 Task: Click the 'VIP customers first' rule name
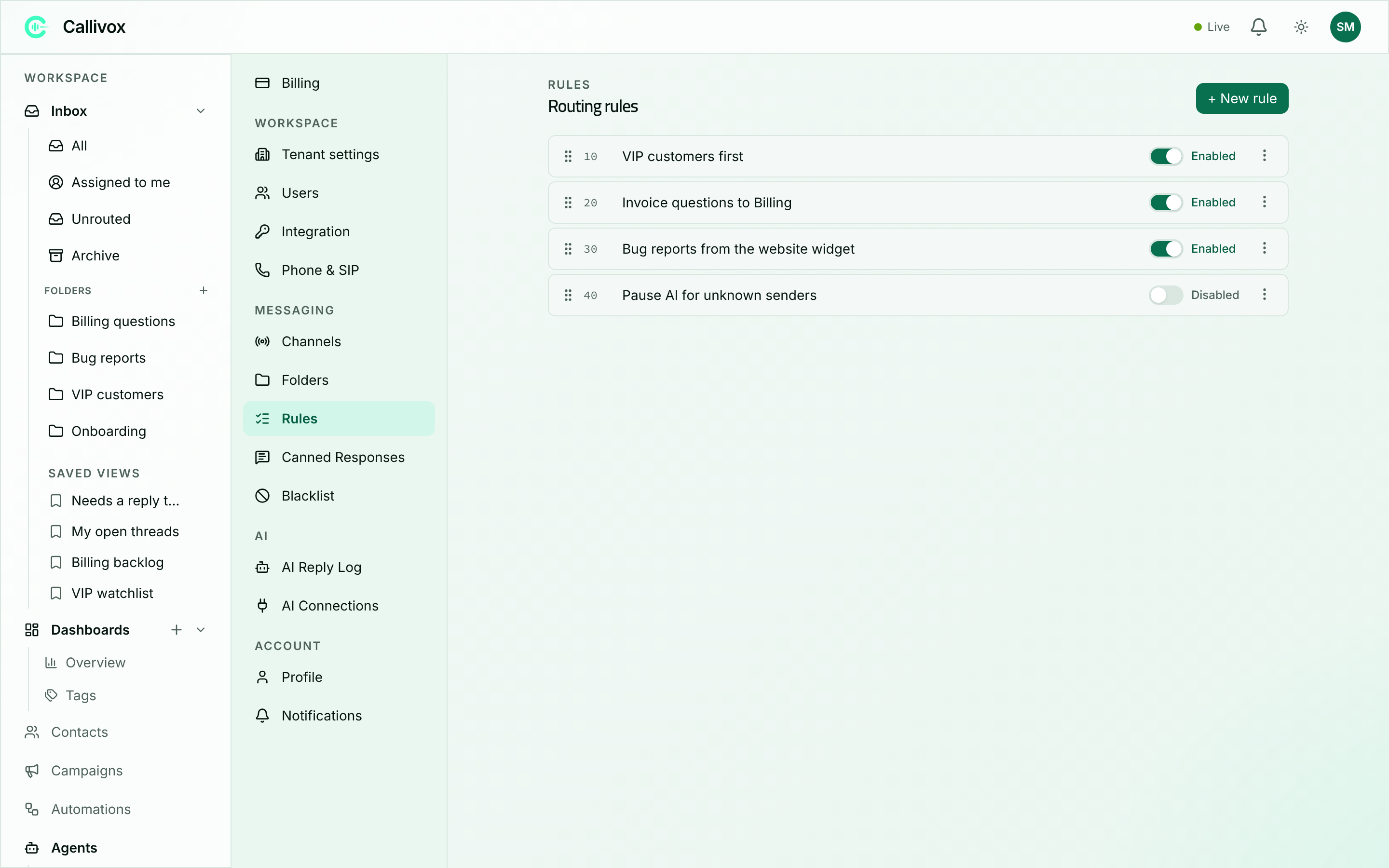[x=682, y=156]
